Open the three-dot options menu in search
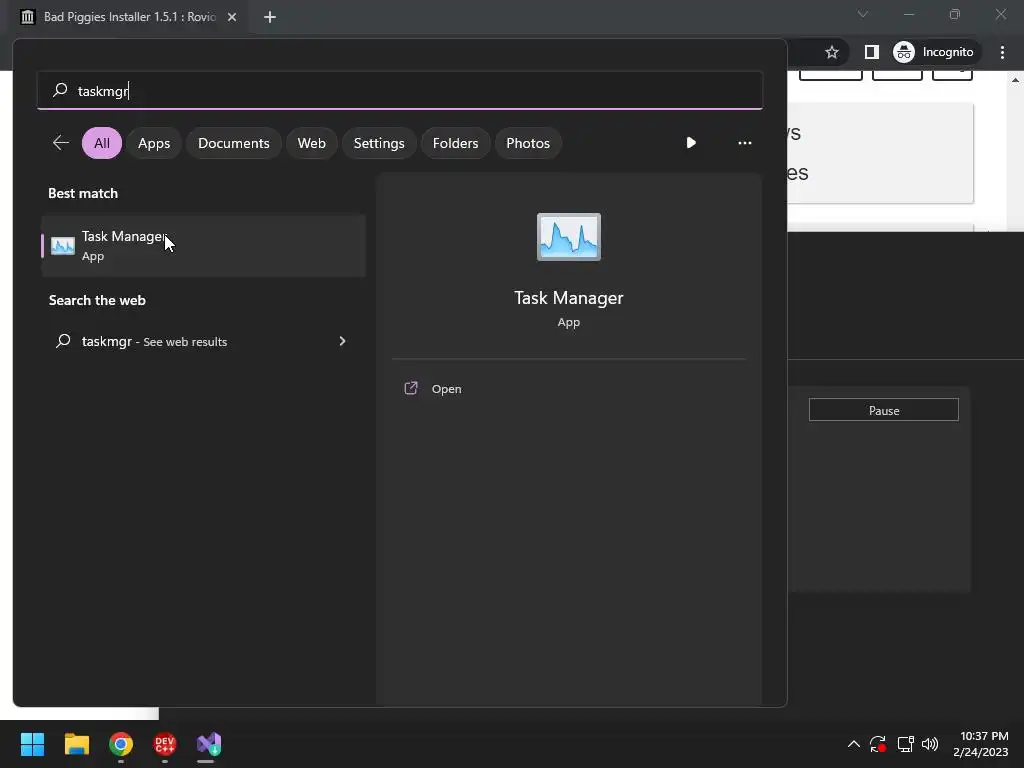Screen dimensions: 1024x768 [744, 142]
